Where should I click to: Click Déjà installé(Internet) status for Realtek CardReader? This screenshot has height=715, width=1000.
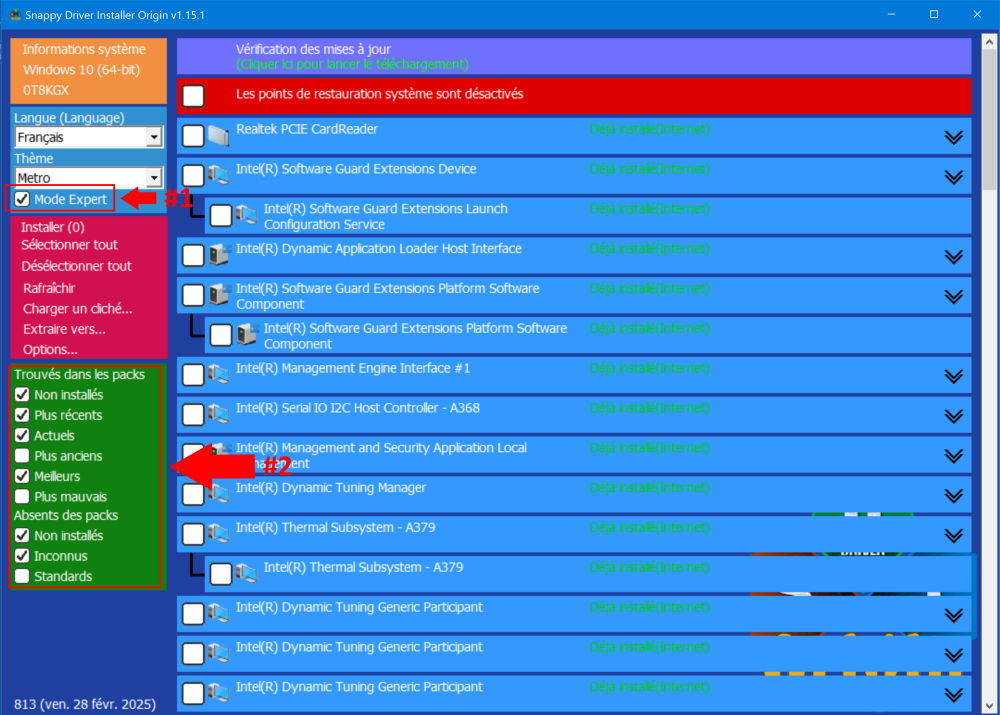[x=650, y=129]
